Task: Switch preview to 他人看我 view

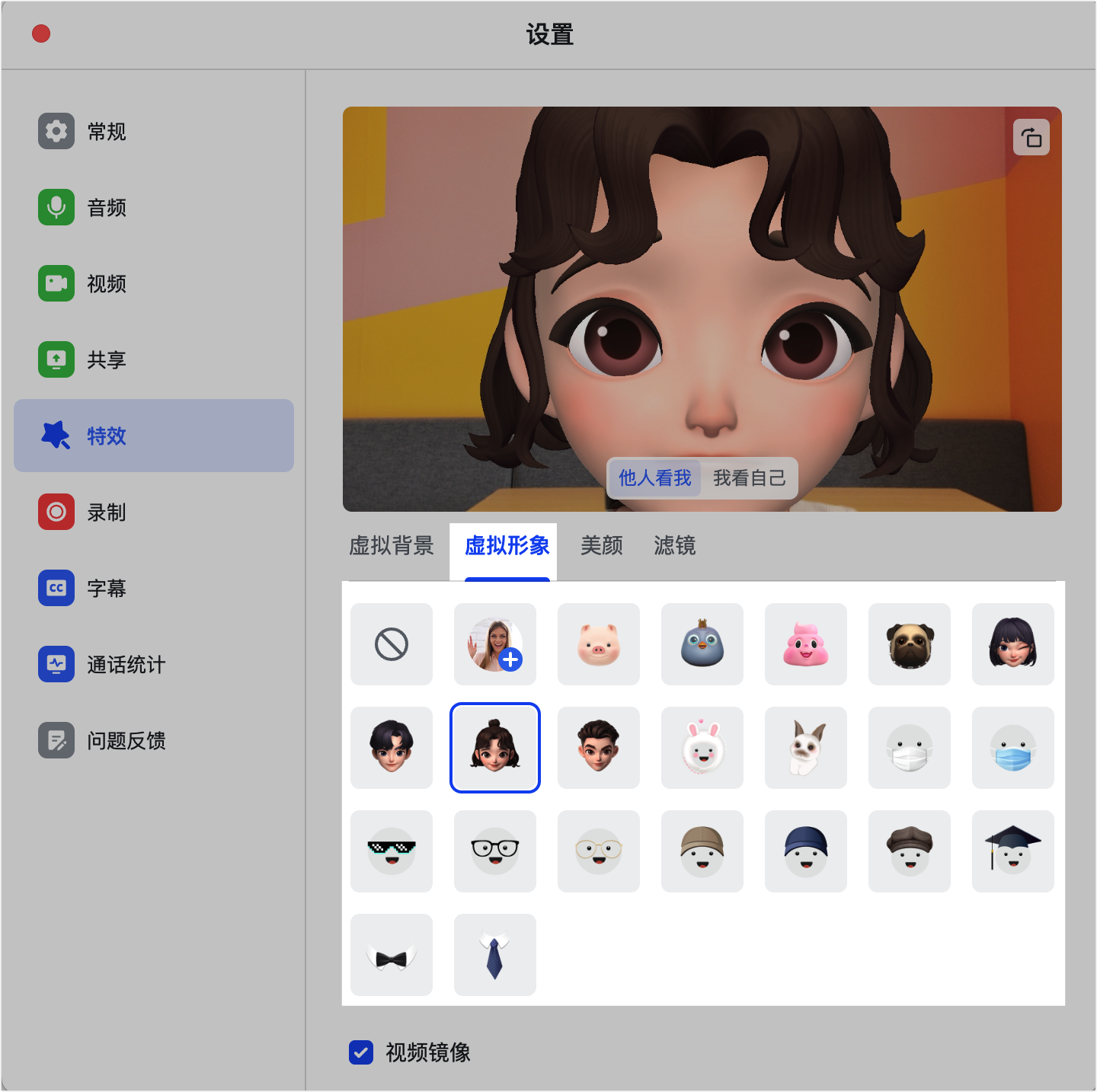Action: (655, 478)
